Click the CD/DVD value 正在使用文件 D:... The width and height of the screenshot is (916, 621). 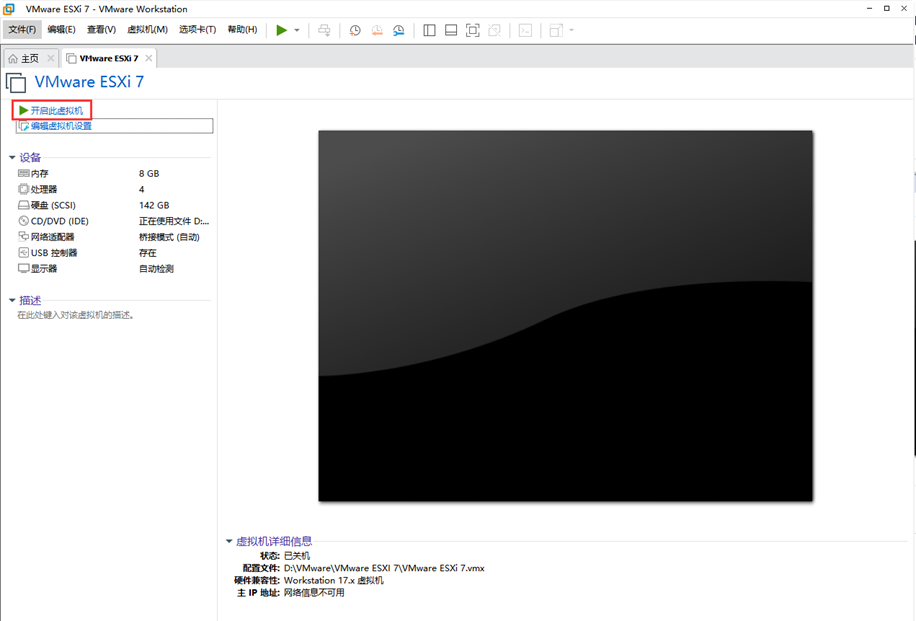pos(174,221)
